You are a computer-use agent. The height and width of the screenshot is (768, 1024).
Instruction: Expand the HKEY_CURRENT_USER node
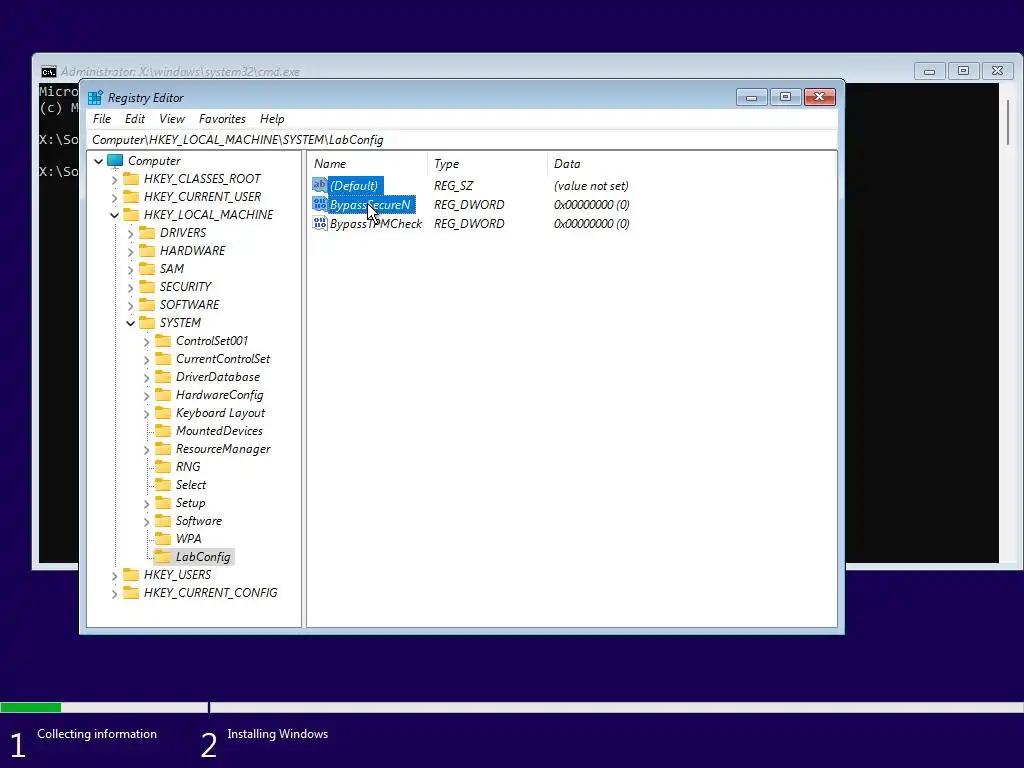[114, 197]
